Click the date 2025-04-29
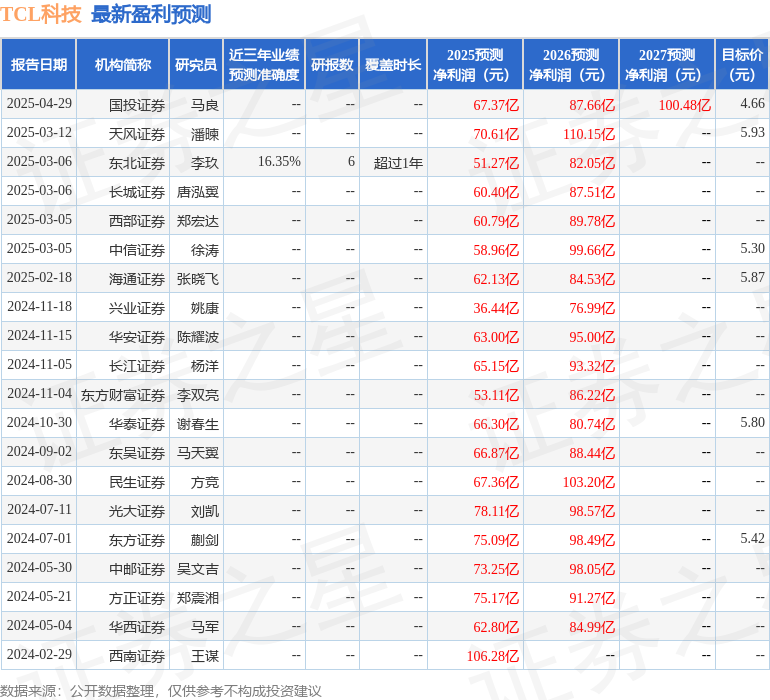Image resolution: width=770 pixels, height=700 pixels. pos(39,103)
